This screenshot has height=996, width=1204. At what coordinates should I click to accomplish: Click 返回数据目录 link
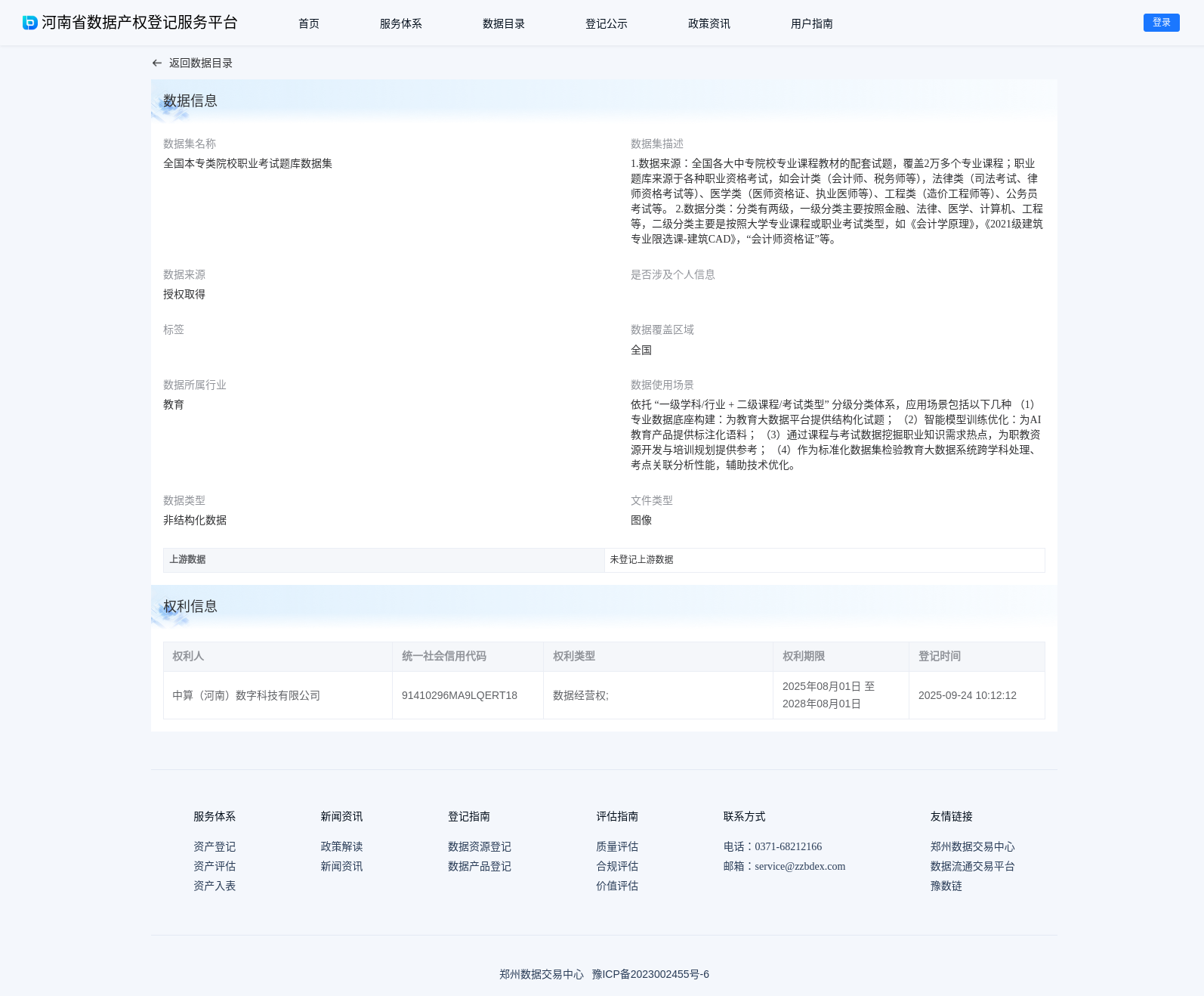201,63
